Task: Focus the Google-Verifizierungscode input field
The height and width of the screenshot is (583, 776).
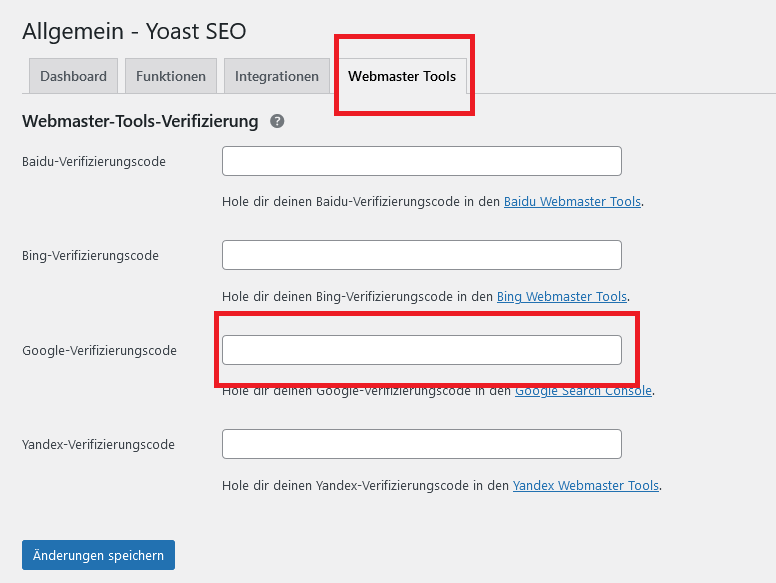Action: click(422, 350)
